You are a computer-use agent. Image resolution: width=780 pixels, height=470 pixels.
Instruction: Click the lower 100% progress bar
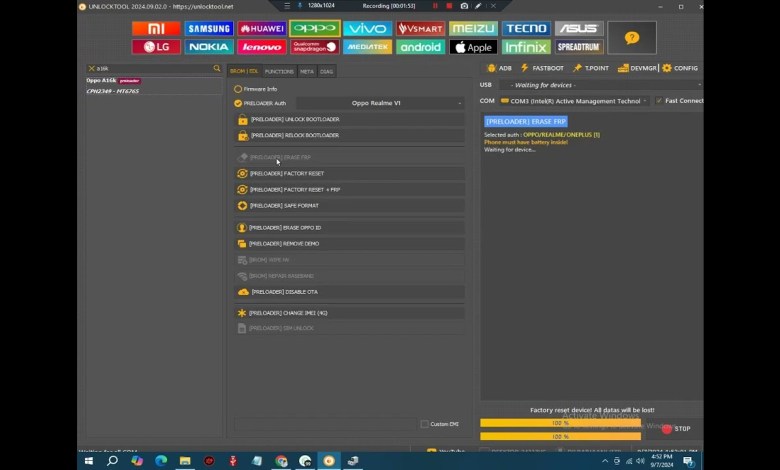tap(561, 436)
